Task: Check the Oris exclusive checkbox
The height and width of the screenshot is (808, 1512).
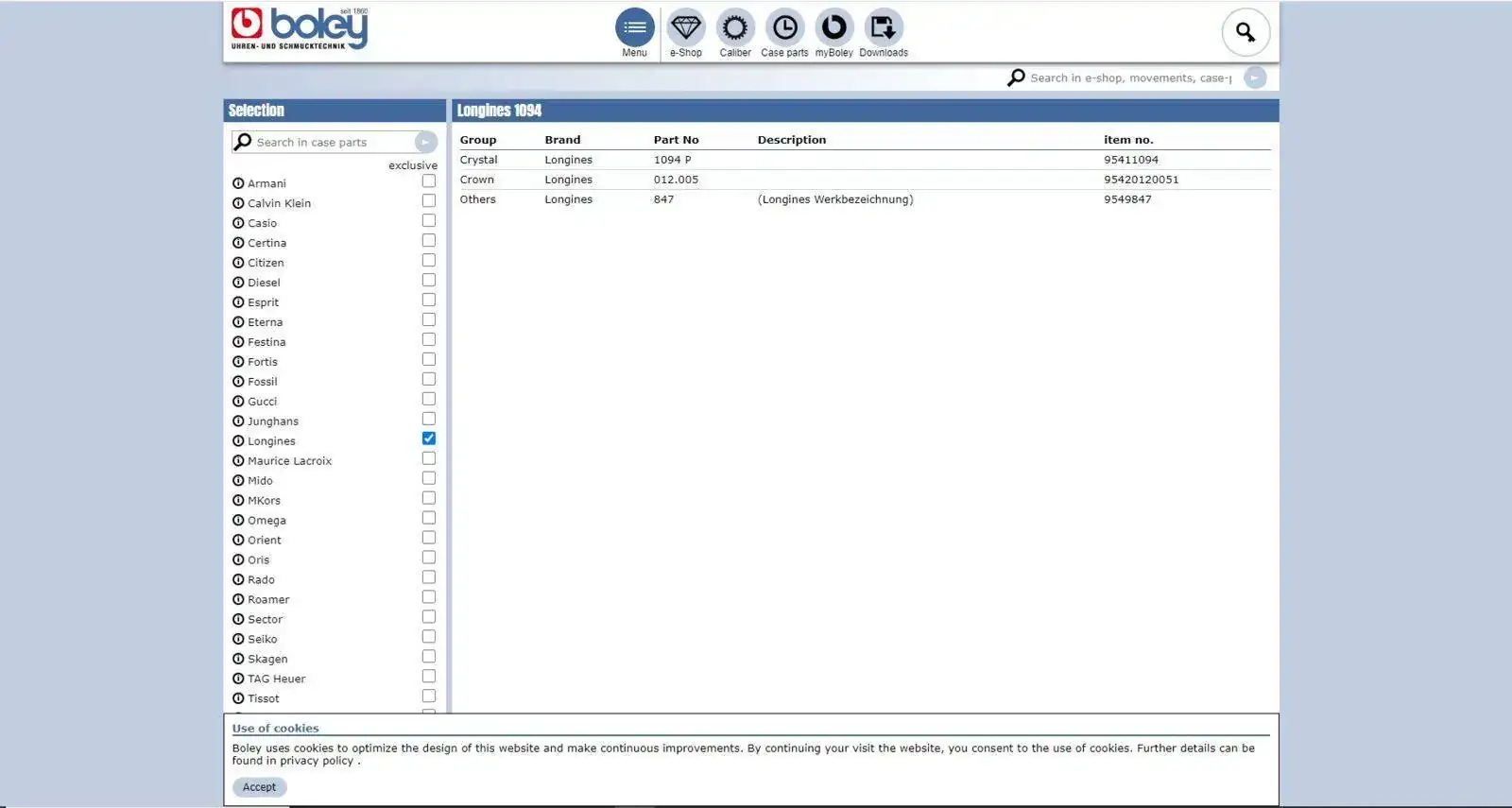Action: pos(429,558)
